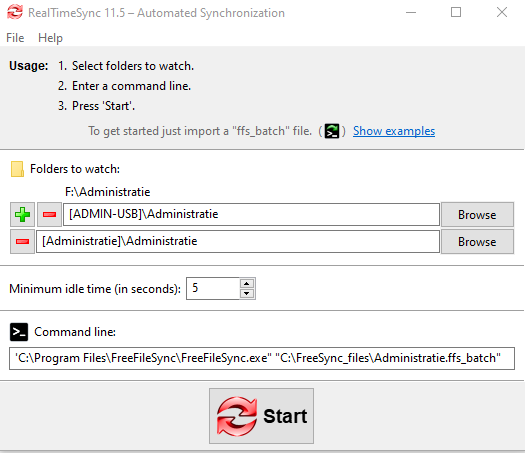Click into the [ADMIN-USB]\Administratie folder path field

click(251, 214)
